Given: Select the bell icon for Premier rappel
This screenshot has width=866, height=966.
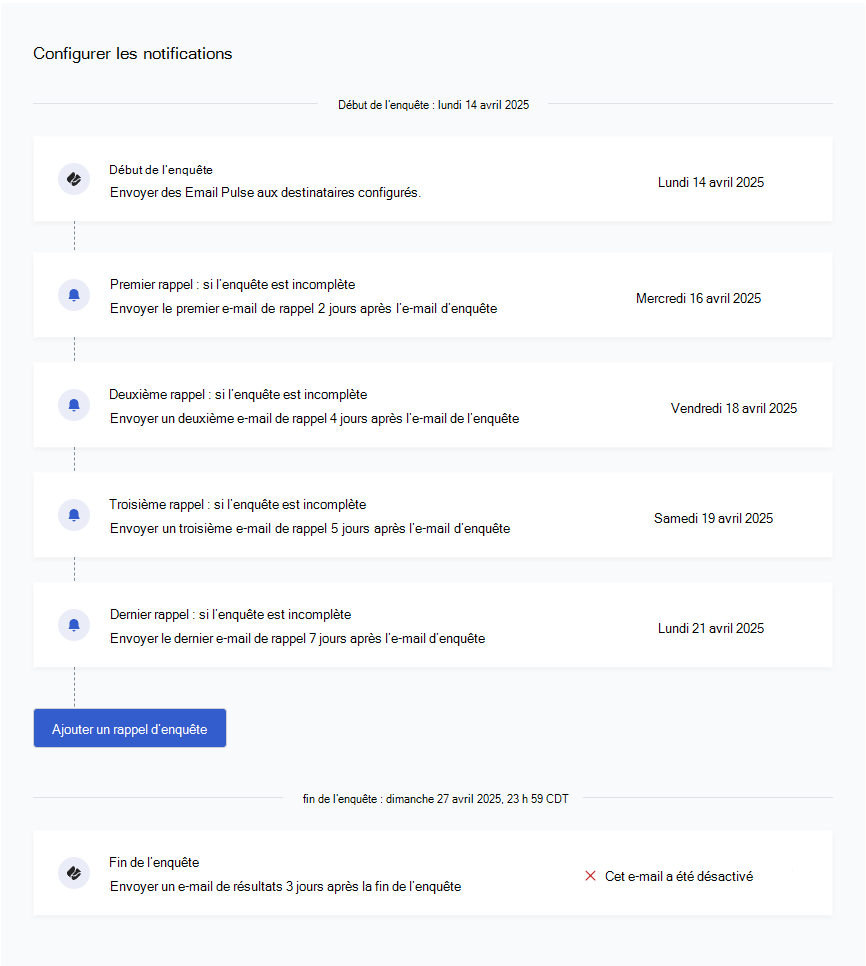Looking at the screenshot, I should point(73,295).
